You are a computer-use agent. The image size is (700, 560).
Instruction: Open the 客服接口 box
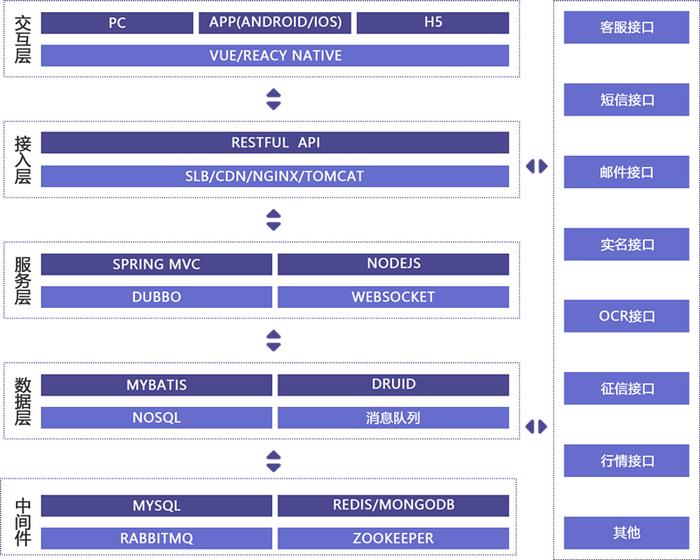626,27
